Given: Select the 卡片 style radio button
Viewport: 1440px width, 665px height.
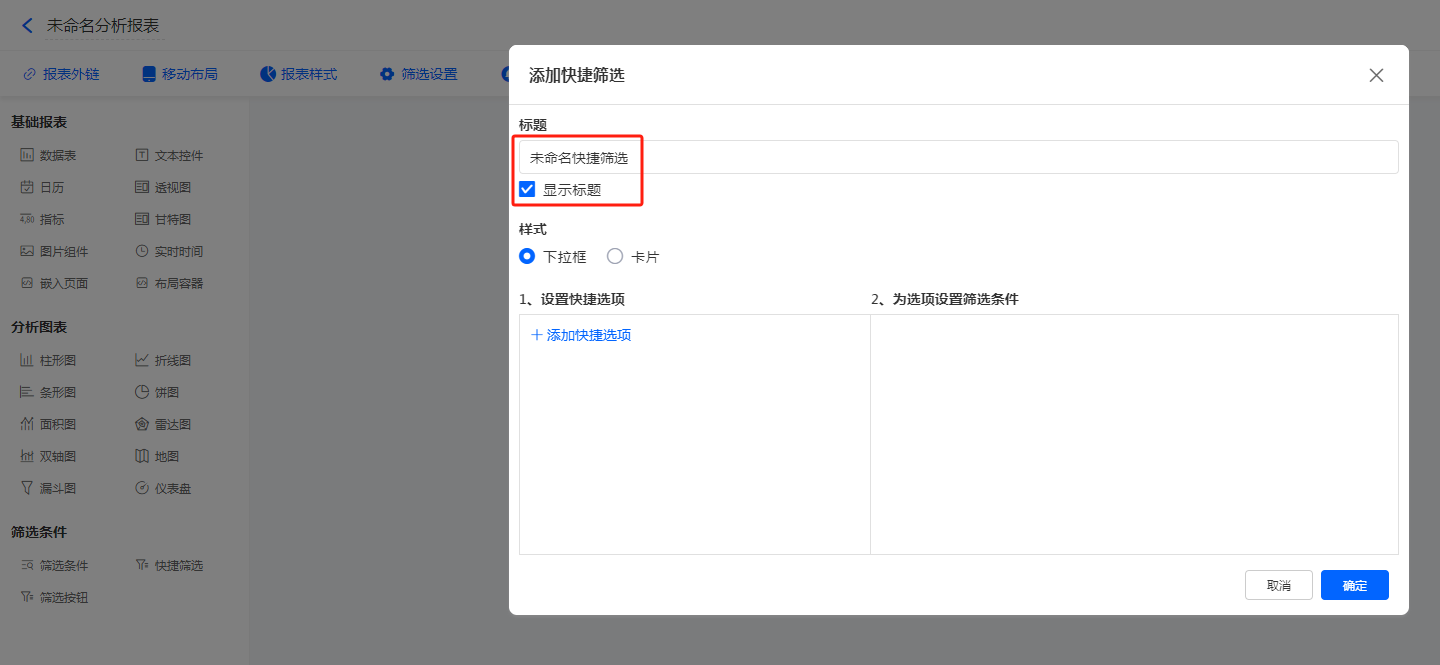Looking at the screenshot, I should point(615,256).
